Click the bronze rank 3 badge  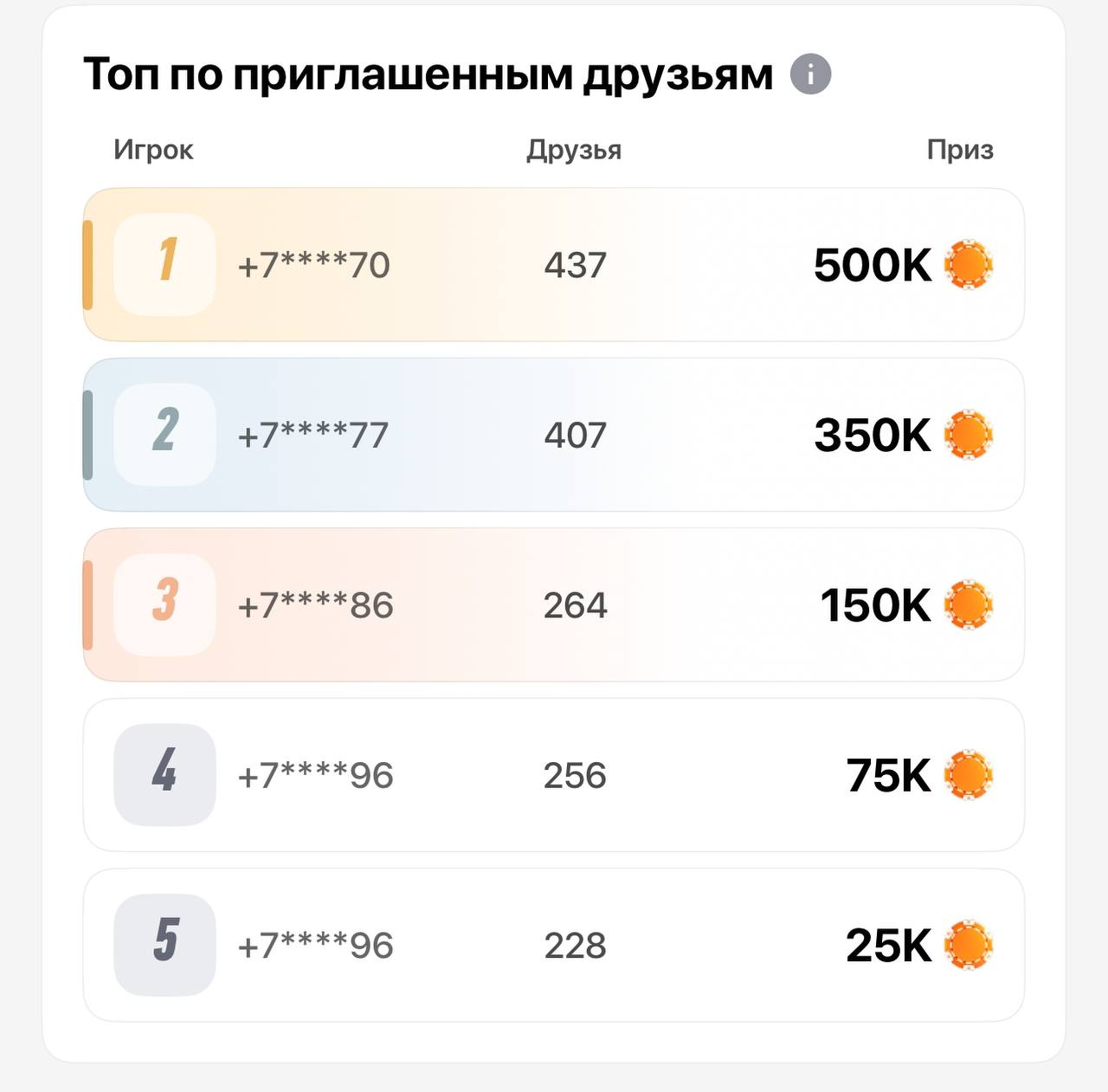[164, 604]
